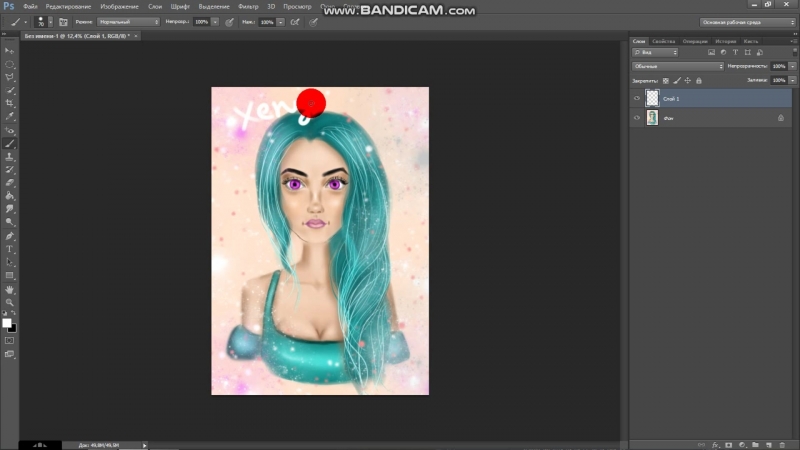Screen dimensions: 800x450
Task: Toggle shape layer filter
Action: tap(747, 53)
